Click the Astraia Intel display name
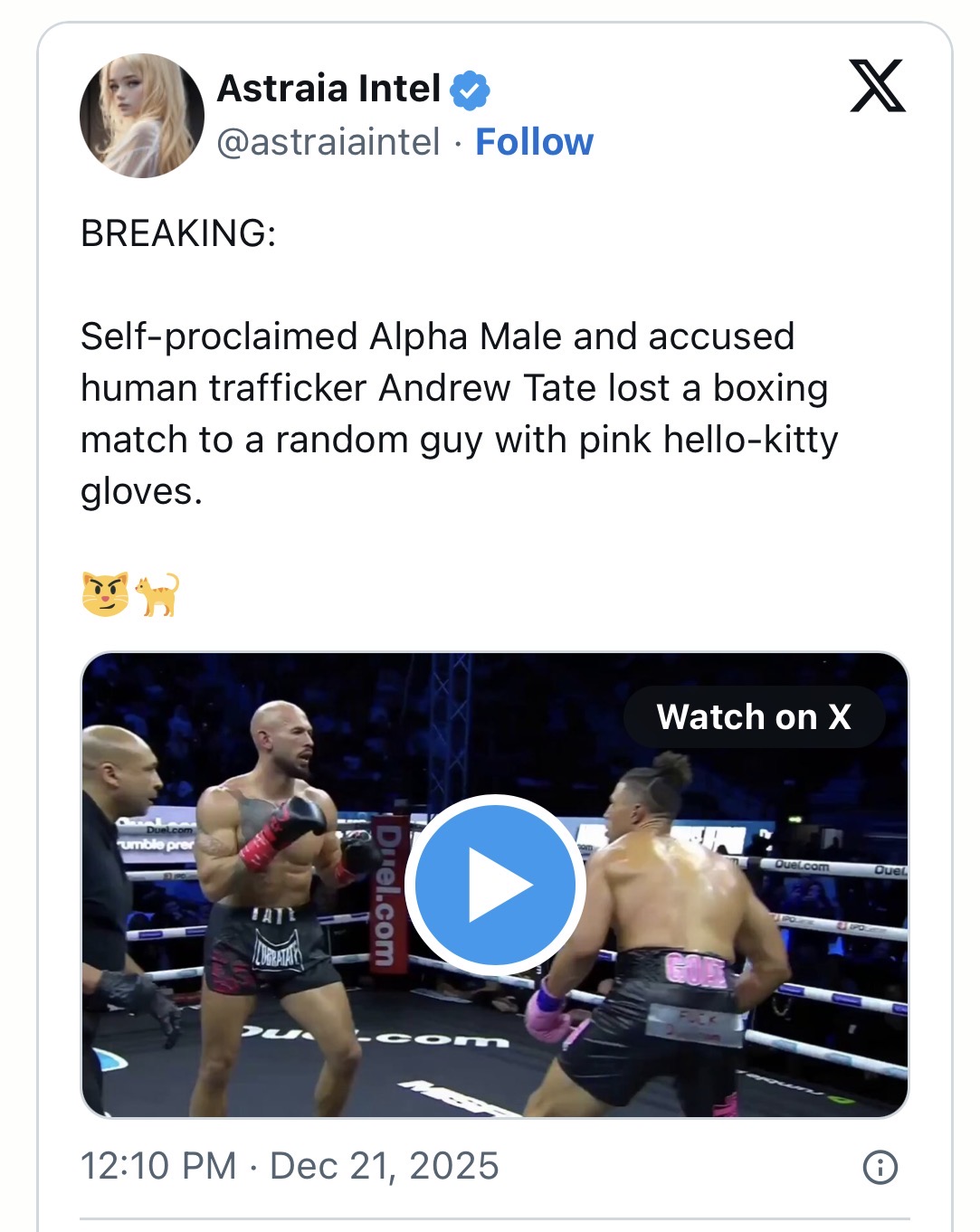Viewport: 980px width, 1232px height. [x=328, y=89]
